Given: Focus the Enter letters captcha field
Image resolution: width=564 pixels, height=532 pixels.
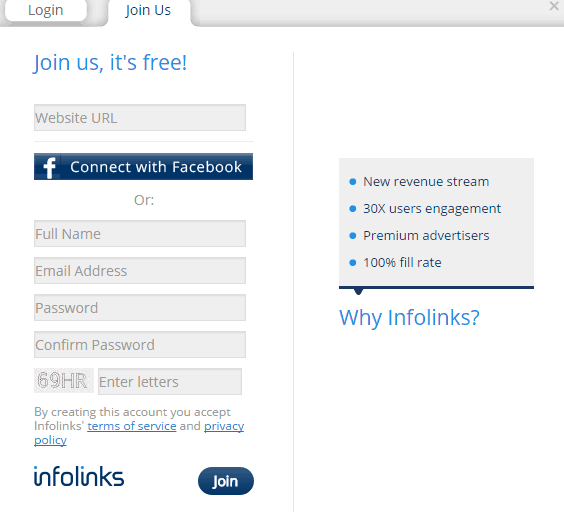Looking at the screenshot, I should pyautogui.click(x=170, y=382).
